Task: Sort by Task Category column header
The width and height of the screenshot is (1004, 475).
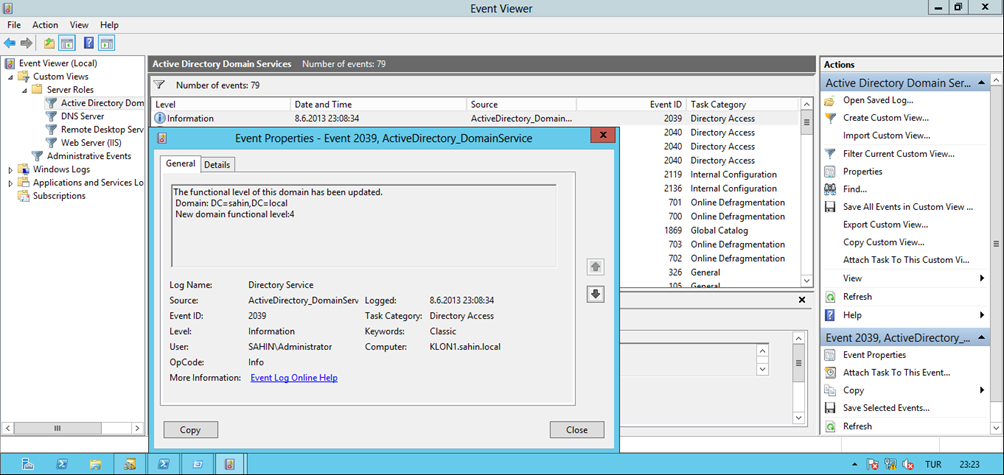Action: click(741, 104)
